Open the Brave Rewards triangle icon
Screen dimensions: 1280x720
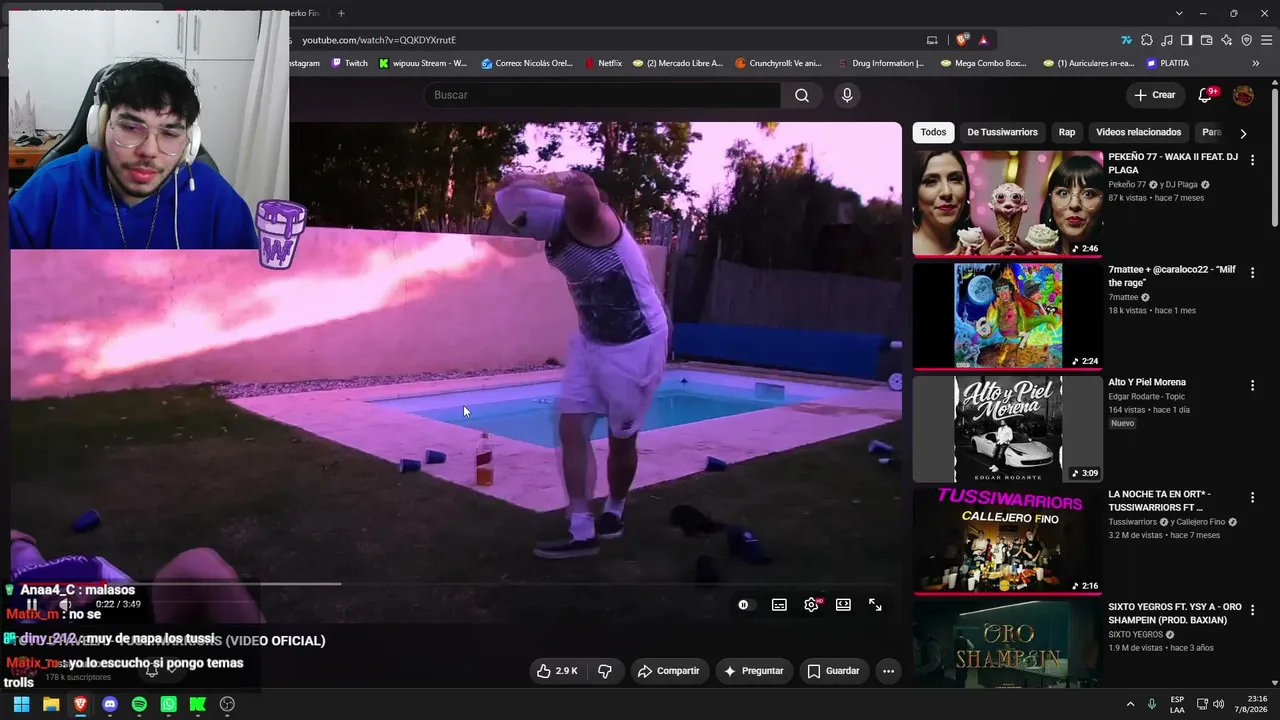click(x=983, y=40)
